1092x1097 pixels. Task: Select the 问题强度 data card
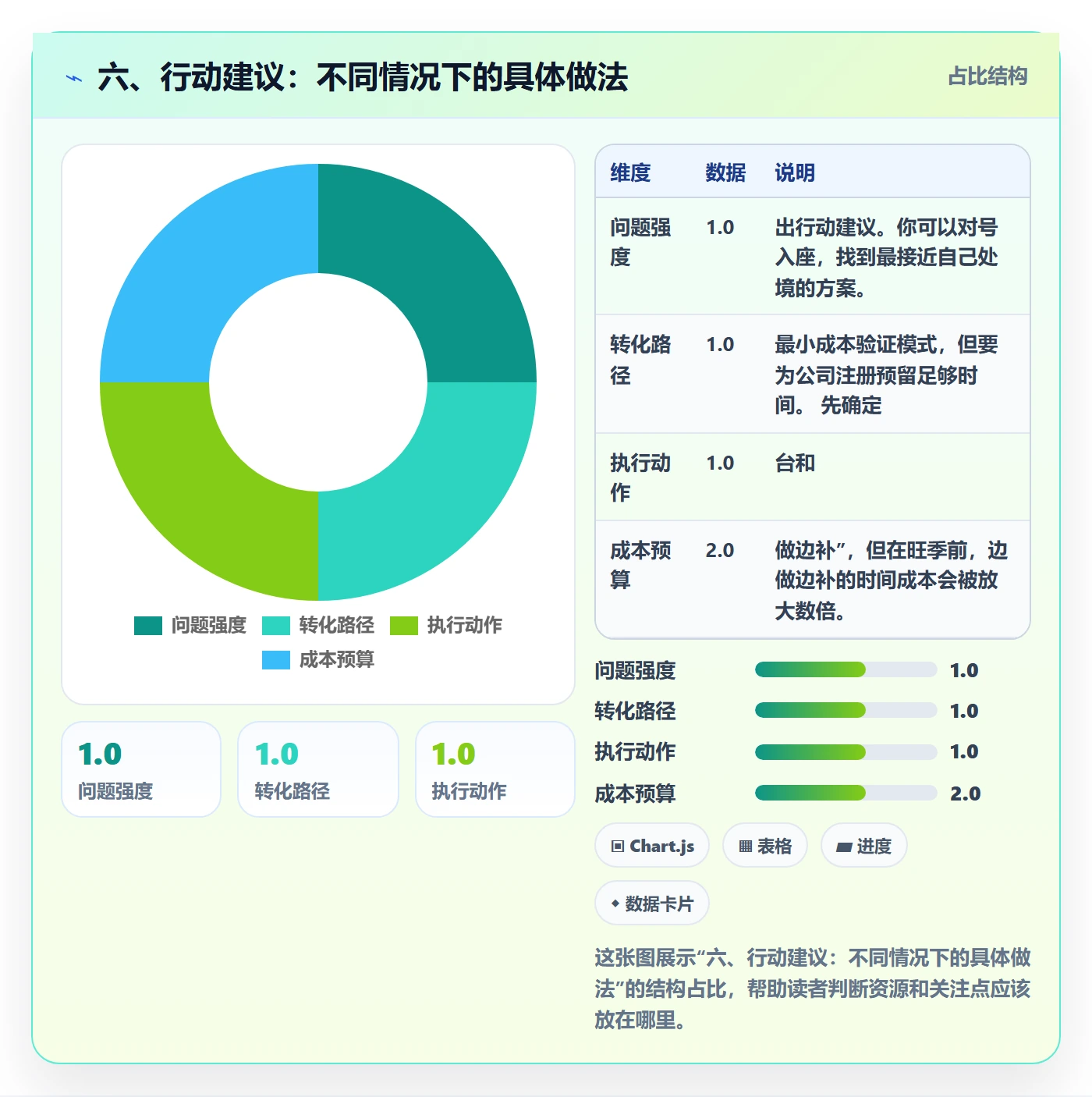tap(141, 769)
